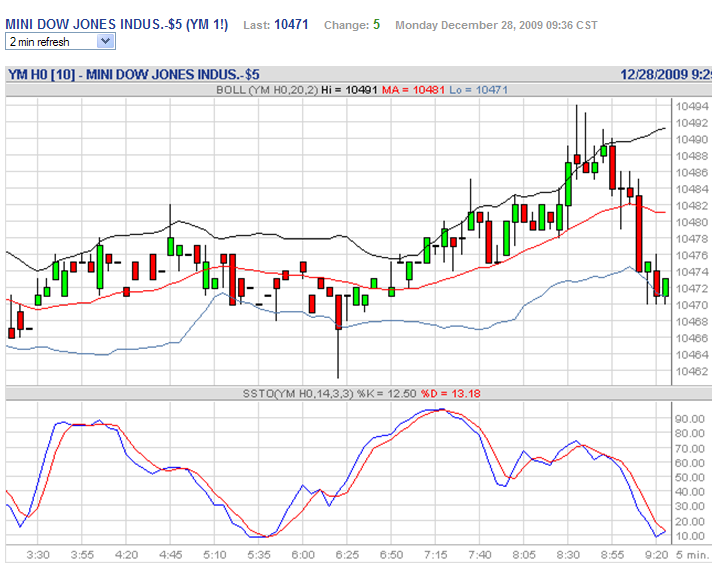Click the date Monday December 28, 2009 09:36 CST

click(x=496, y=25)
